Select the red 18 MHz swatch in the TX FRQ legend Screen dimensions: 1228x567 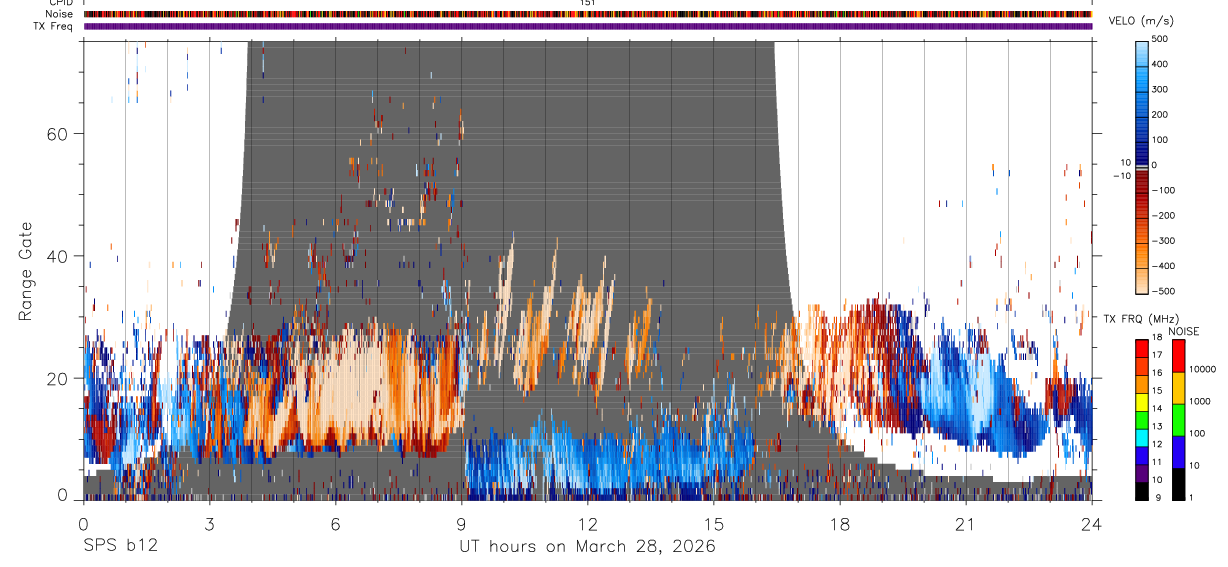point(1142,348)
